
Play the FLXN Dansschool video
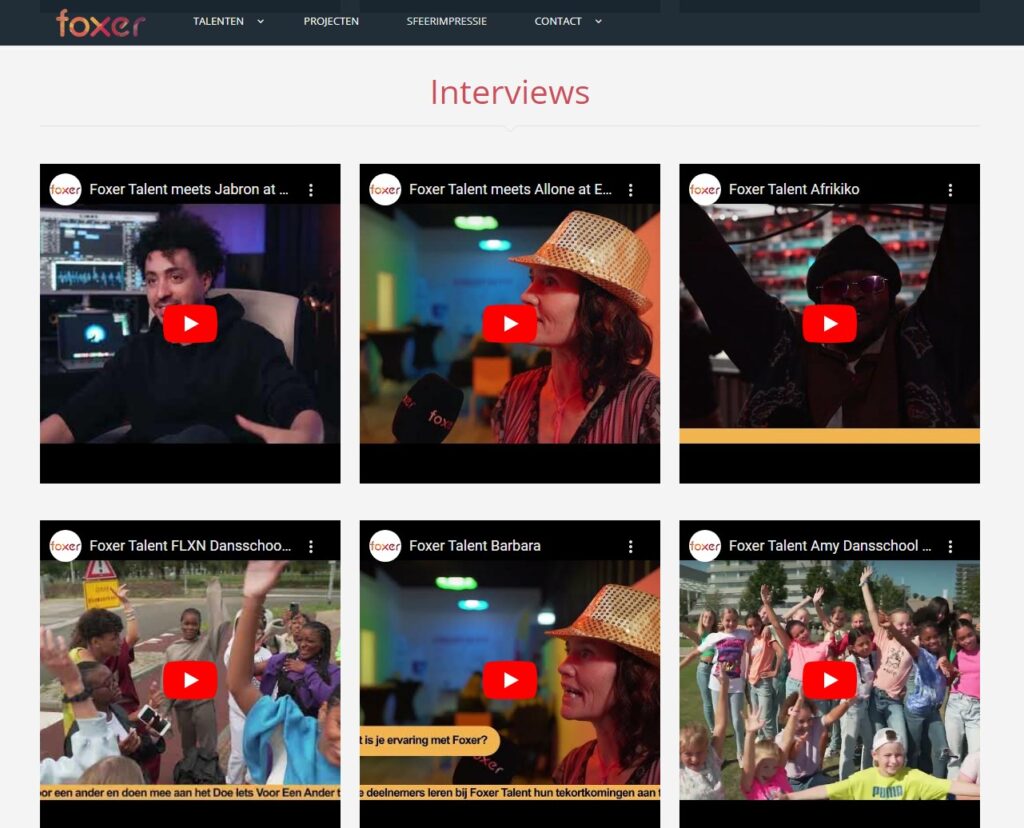tap(190, 680)
